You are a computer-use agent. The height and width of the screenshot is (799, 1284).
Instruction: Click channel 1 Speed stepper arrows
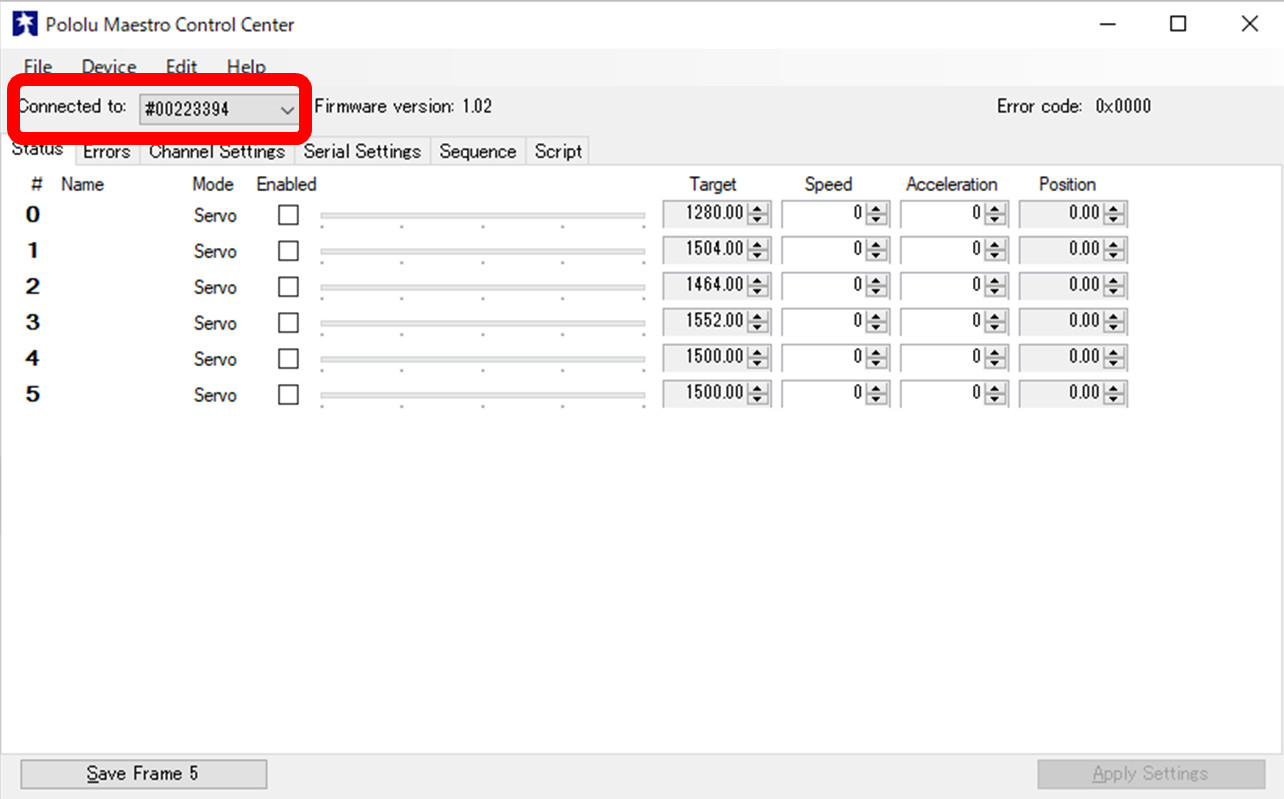[877, 249]
